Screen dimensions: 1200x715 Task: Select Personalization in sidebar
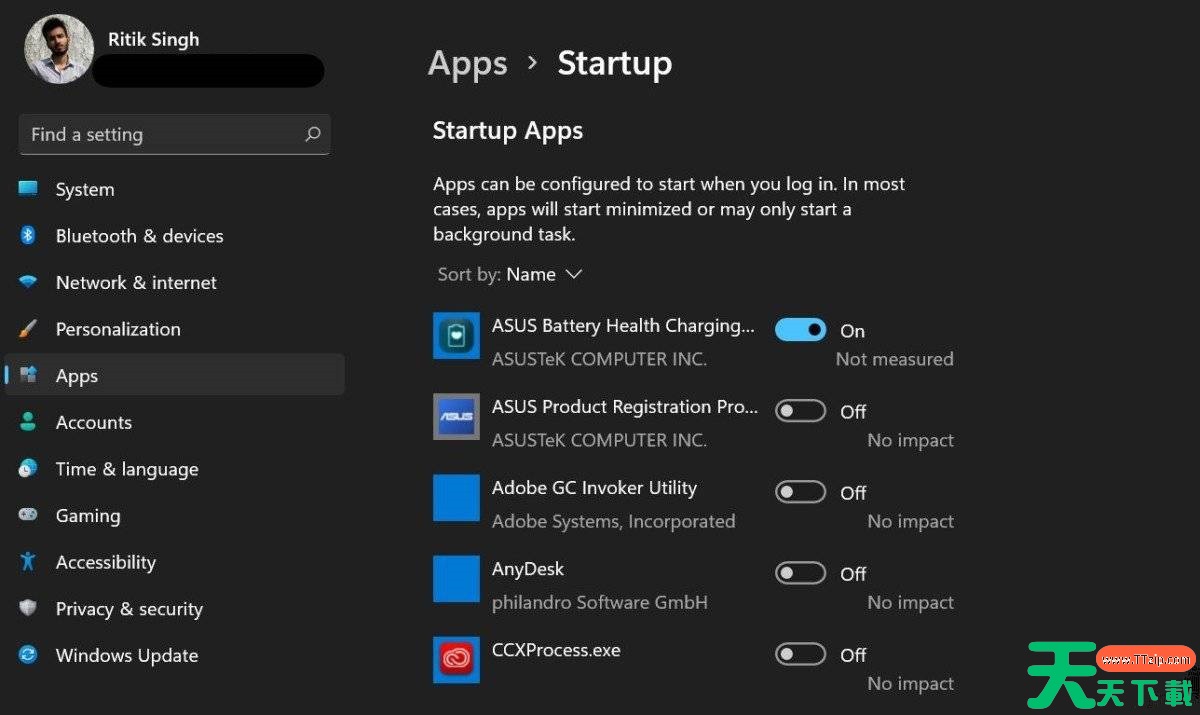pyautogui.click(x=175, y=329)
